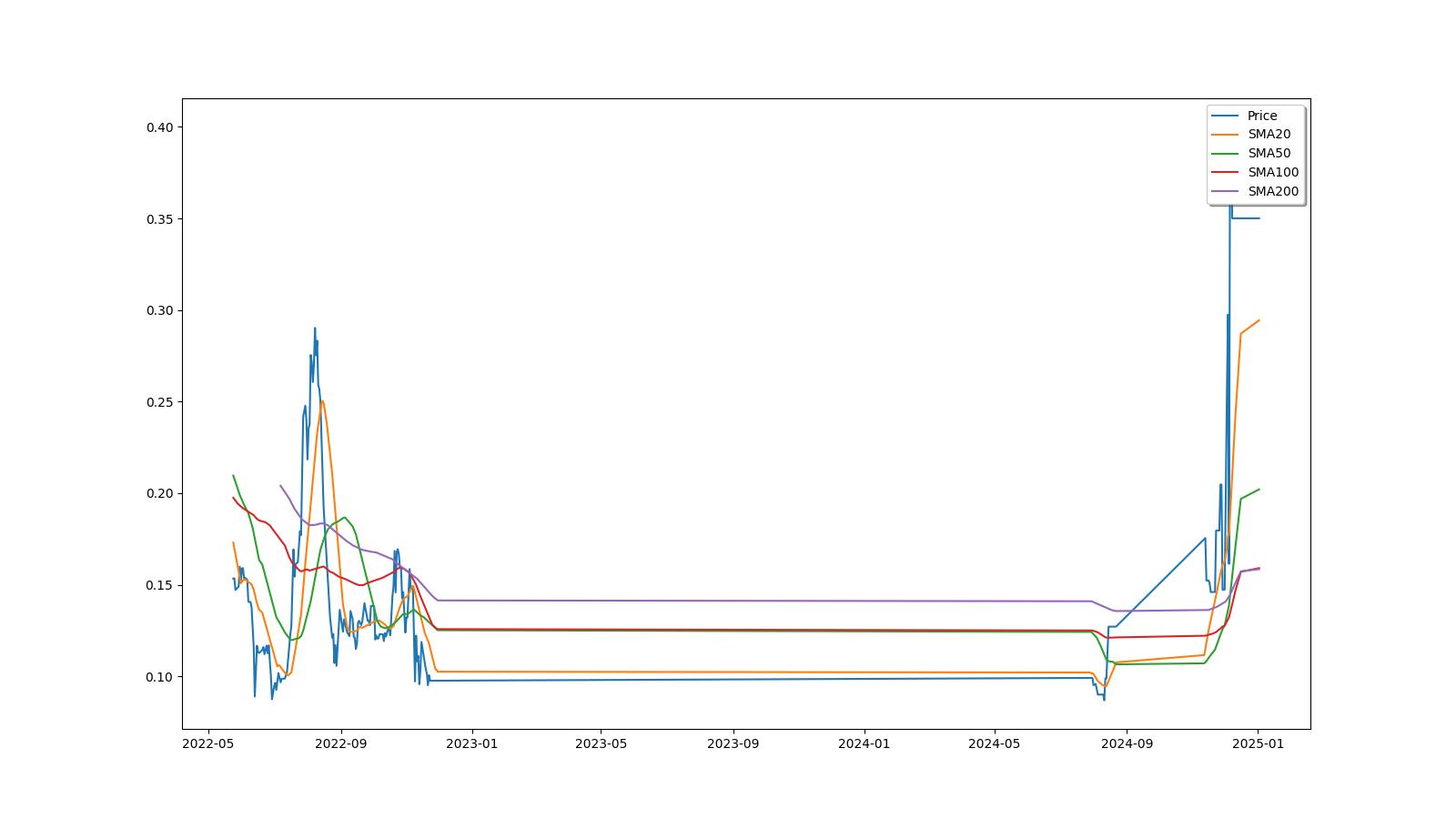This screenshot has height=819, width=1456.
Task: Click the 2025-01 x-axis label
Action: point(1258,743)
